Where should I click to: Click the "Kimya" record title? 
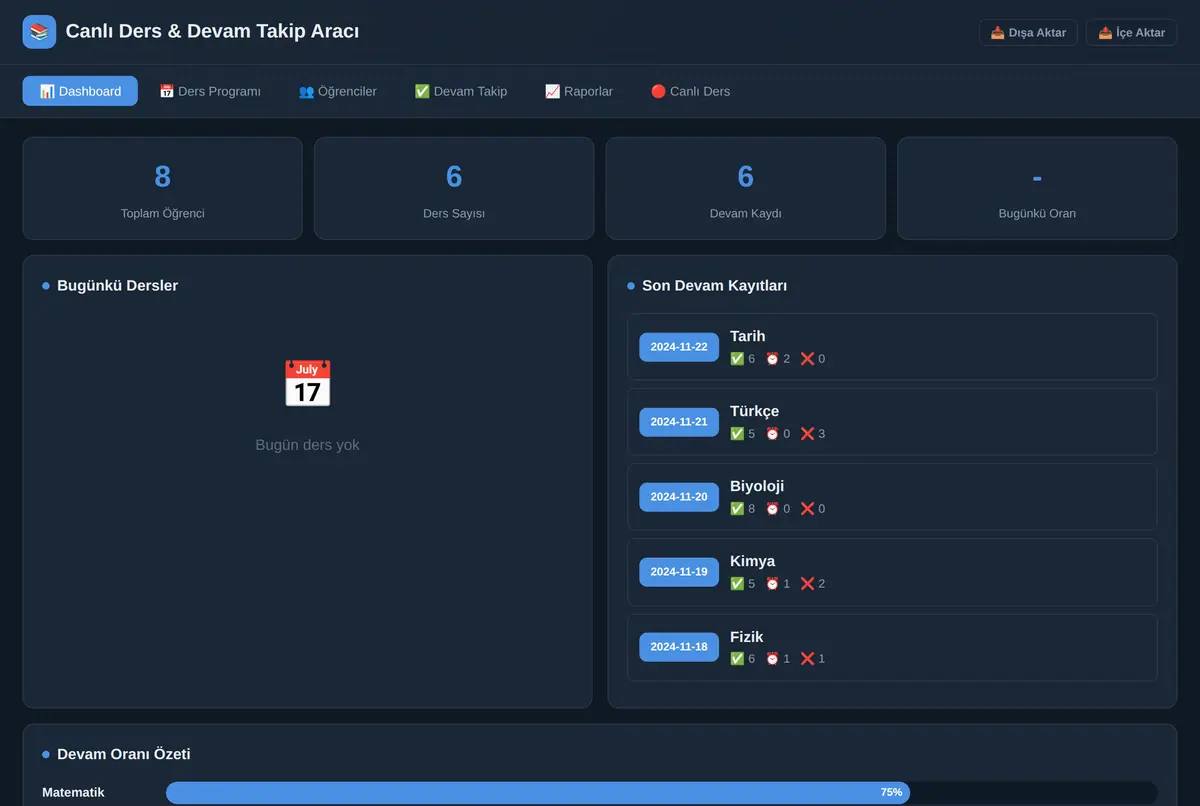pyautogui.click(x=752, y=561)
